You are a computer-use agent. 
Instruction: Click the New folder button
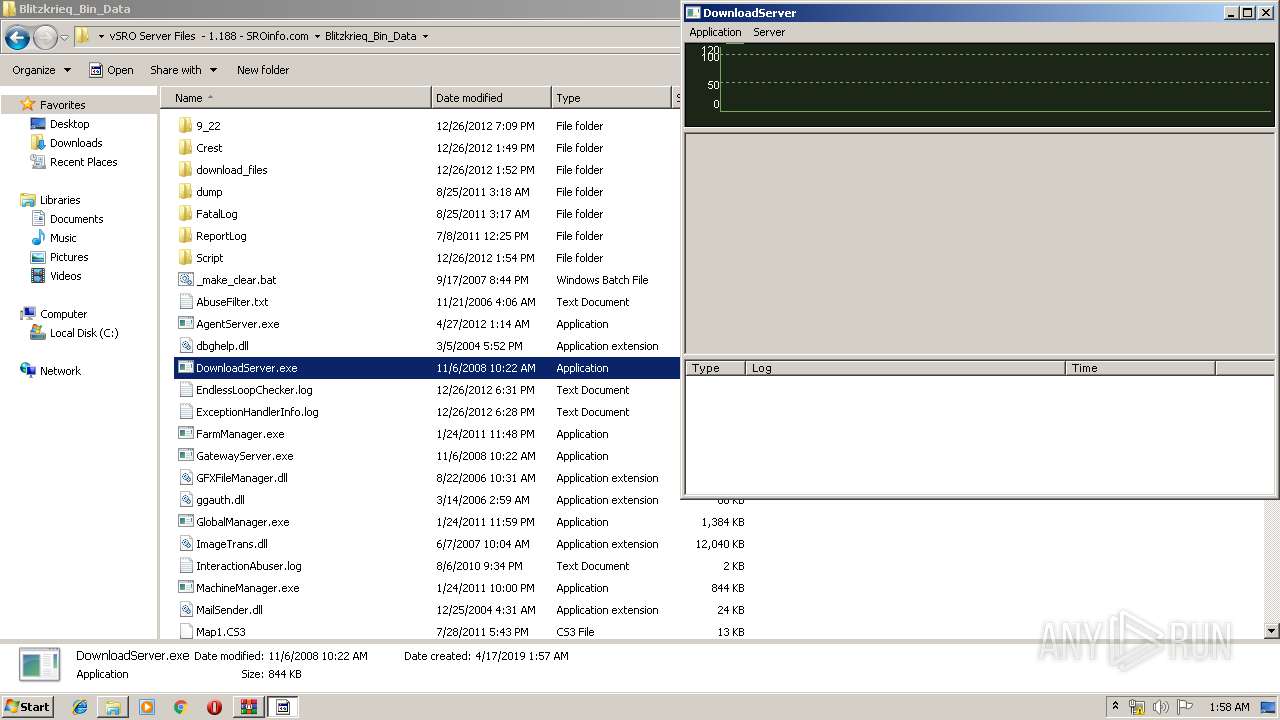[263, 70]
